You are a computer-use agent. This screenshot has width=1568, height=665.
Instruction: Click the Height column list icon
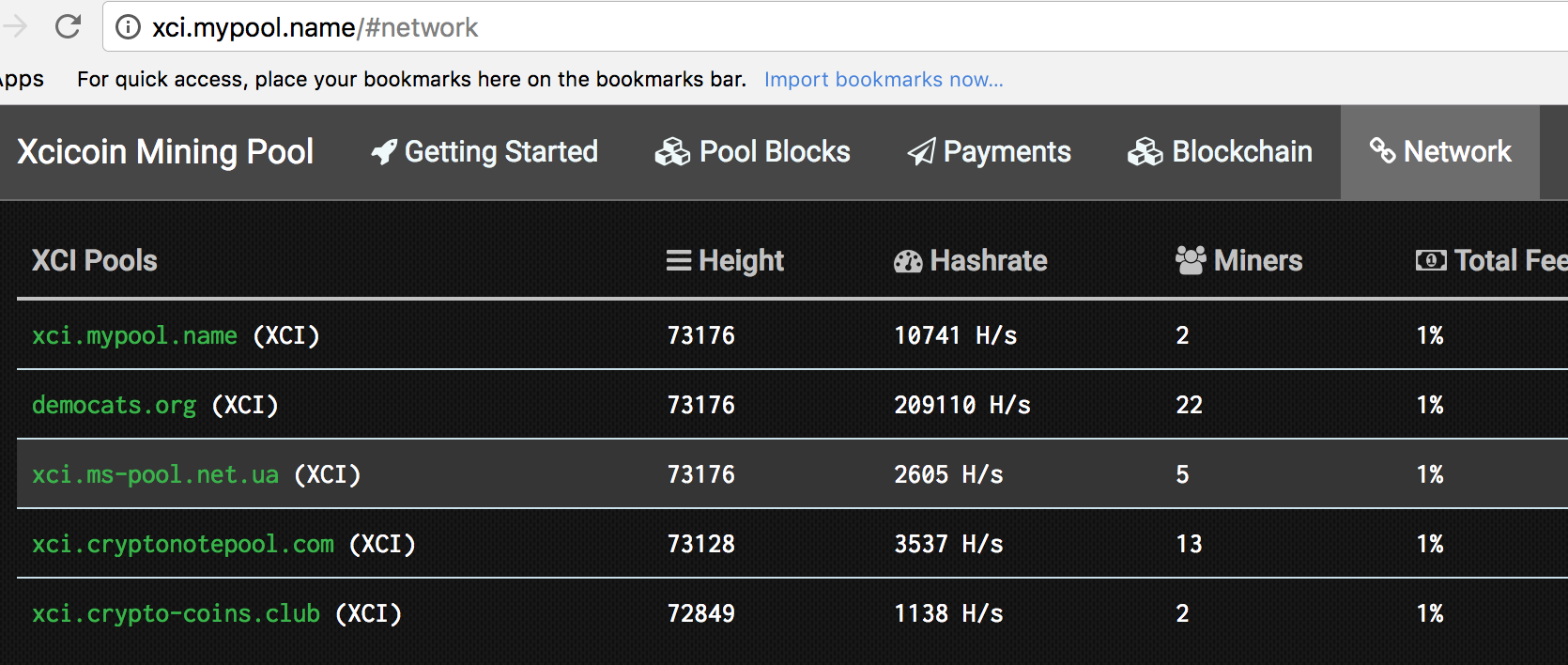[679, 260]
